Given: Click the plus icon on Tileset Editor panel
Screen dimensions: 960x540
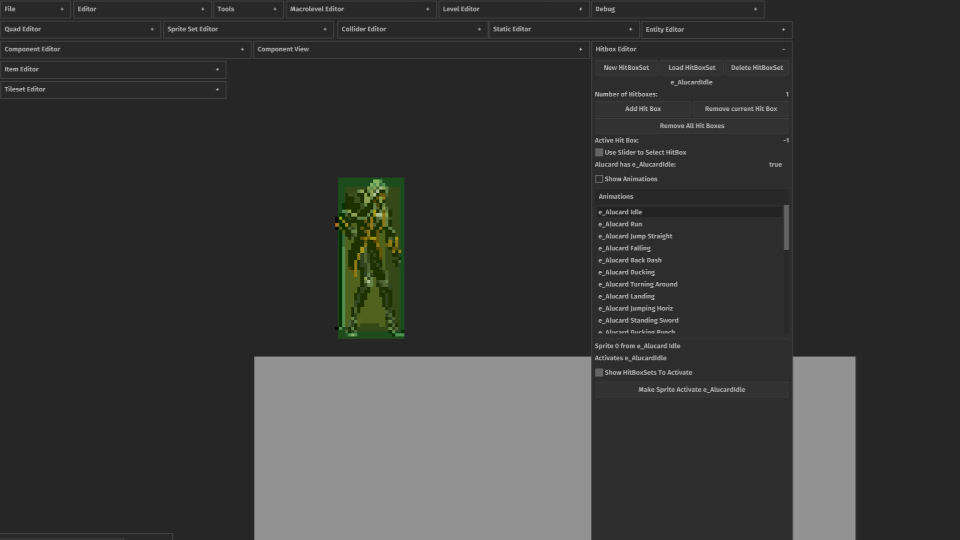Looking at the screenshot, I should (217, 89).
